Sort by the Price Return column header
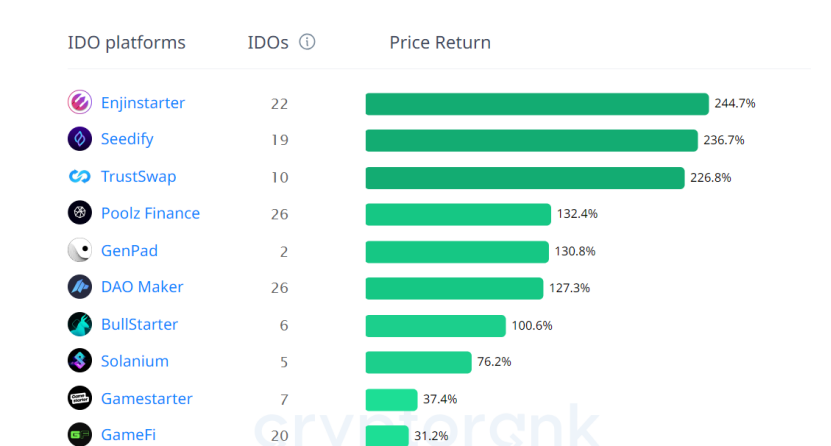Viewport: 831px width, 446px height. pyautogui.click(x=440, y=42)
